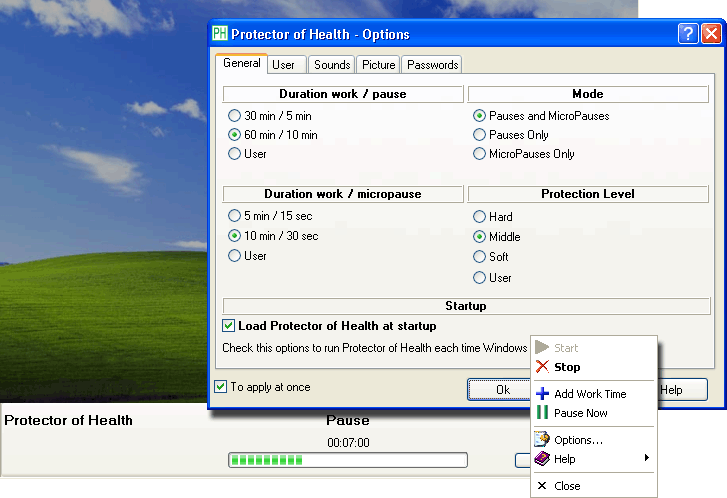Viewport: 727px width, 498px height.
Task: Choose Add Work Time menu entry
Action: click(x=594, y=394)
